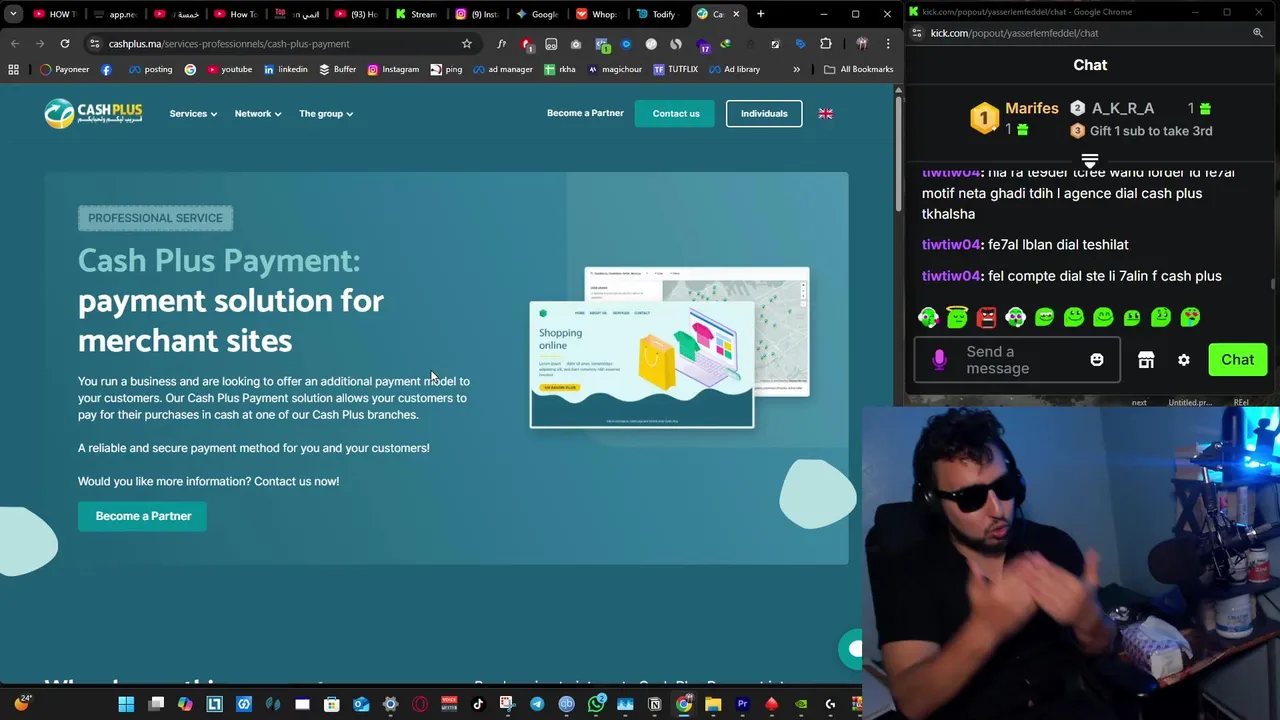Open the Ad library bookmark

(734, 70)
